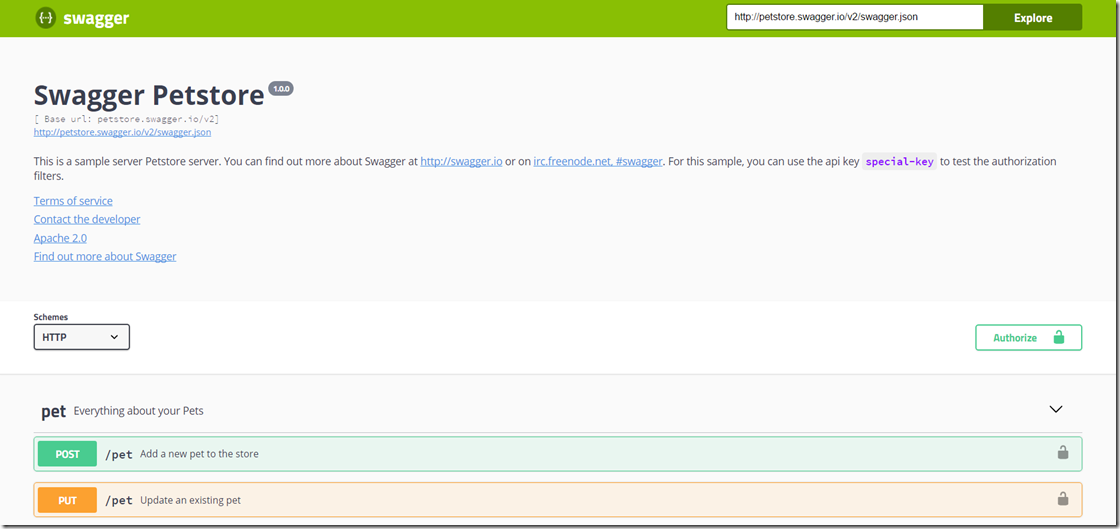Click the 1.0.0 version badge
This screenshot has width=1120, height=529.
pos(281,89)
